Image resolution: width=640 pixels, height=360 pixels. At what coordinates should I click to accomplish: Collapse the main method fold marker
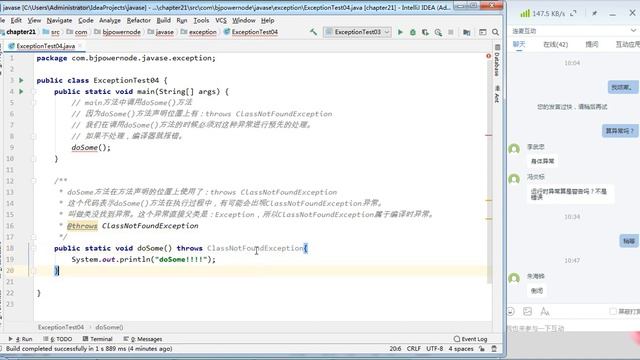(x=34, y=91)
